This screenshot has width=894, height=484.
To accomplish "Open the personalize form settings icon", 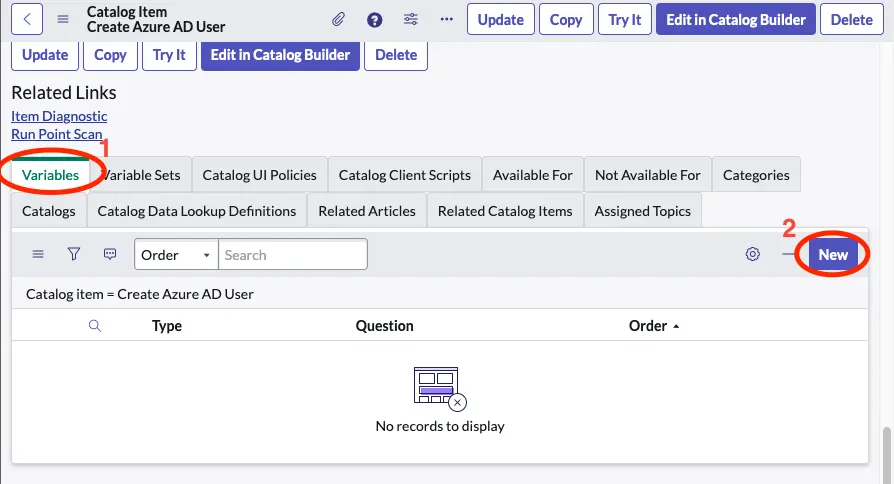I will click(411, 19).
